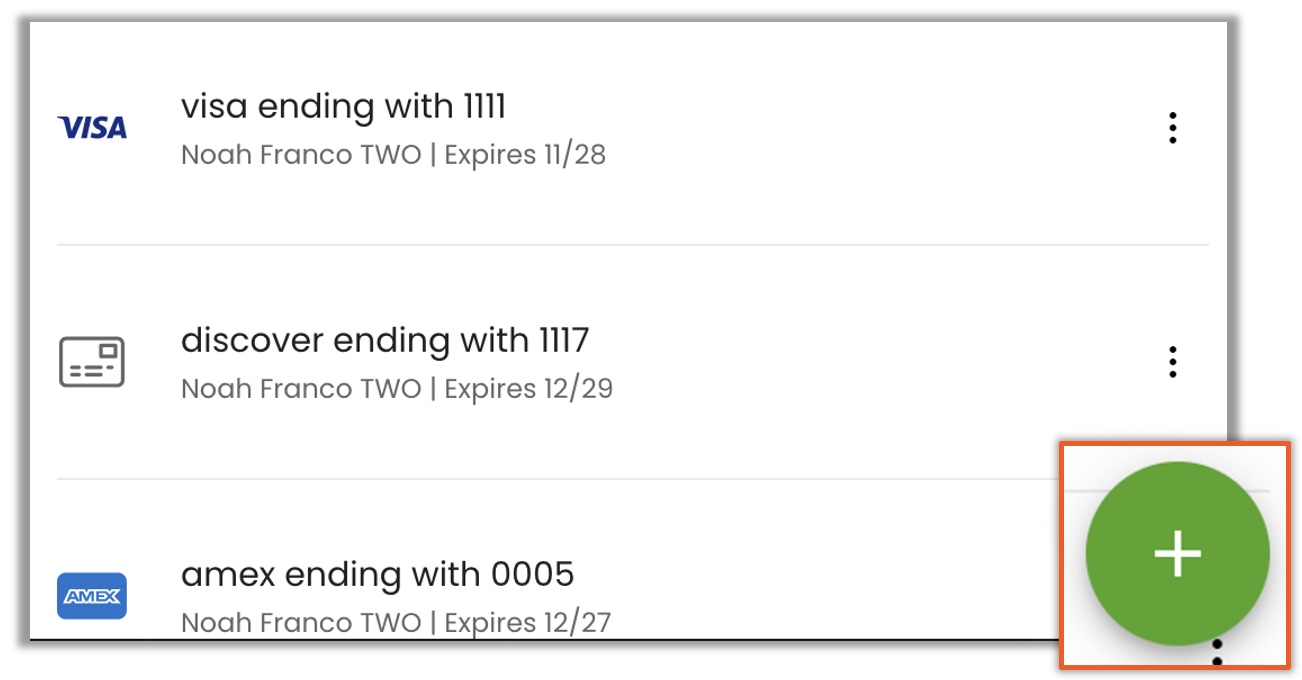Image resolution: width=1302 pixels, height=680 pixels.
Task: Click "Noah Franco TWO" name under visa
Action: pos(301,155)
